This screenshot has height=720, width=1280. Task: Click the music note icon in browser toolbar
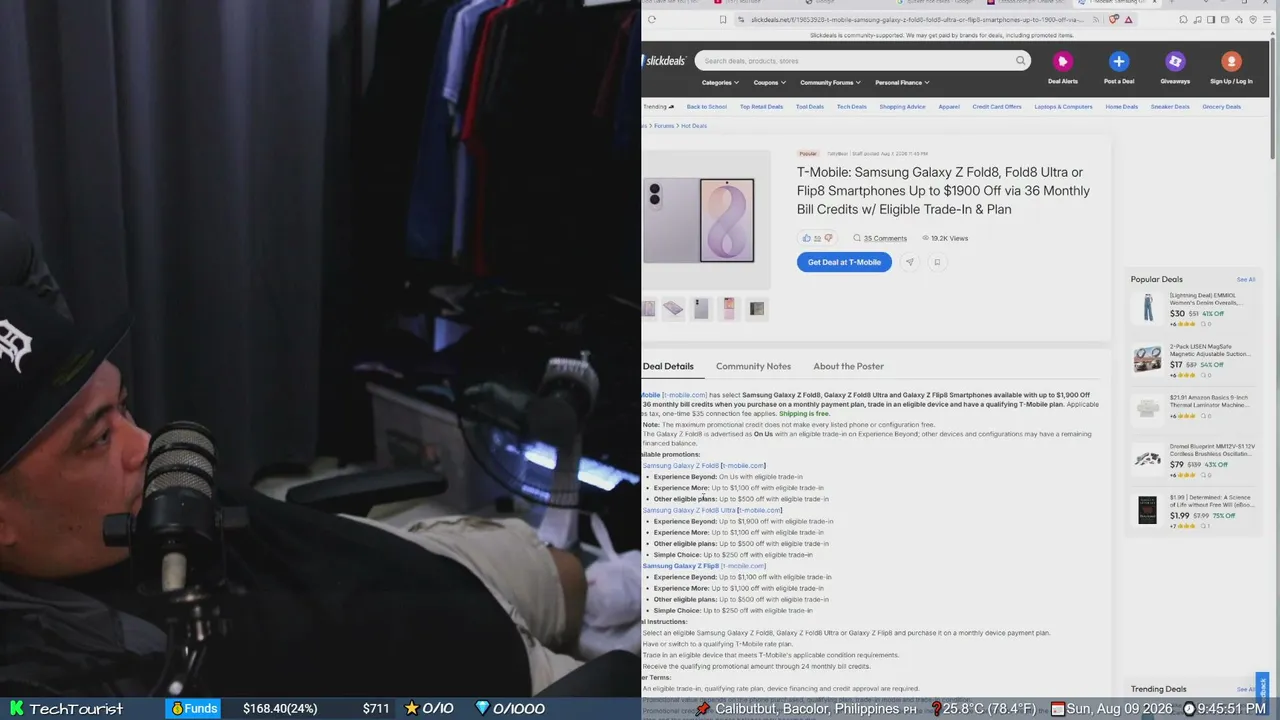tap(1198, 19)
